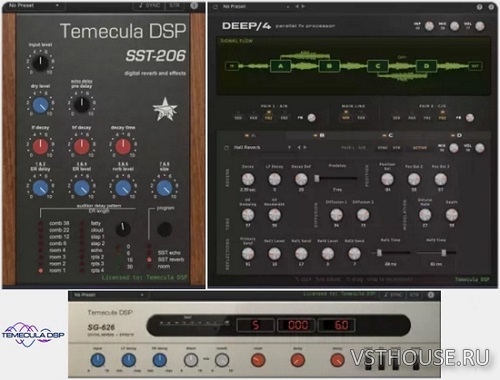Toggle ACTIVE on the Hall Reverb slot
Viewport: 500px width, 380px height.
(x=420, y=148)
